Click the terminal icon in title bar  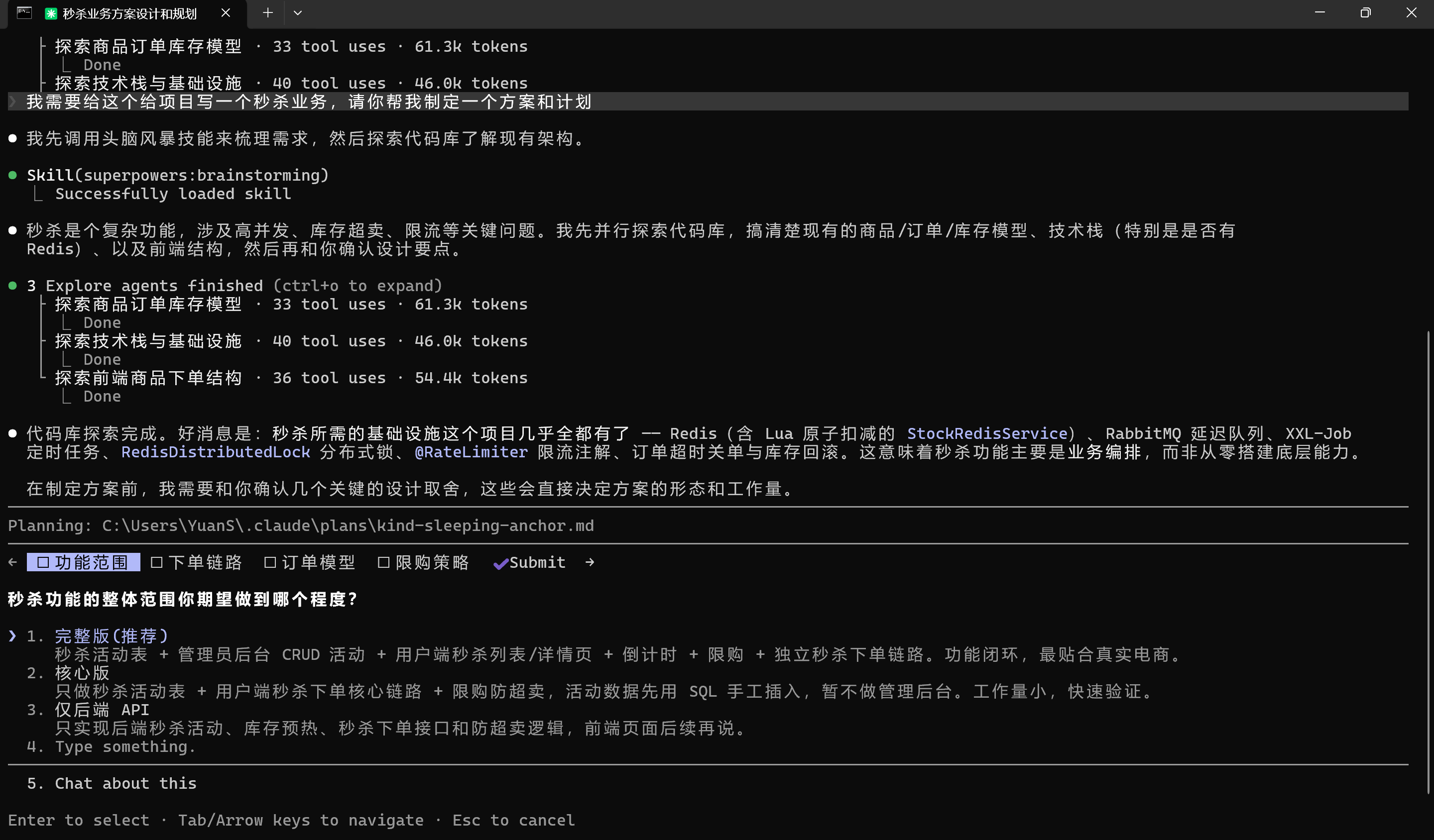[x=24, y=13]
